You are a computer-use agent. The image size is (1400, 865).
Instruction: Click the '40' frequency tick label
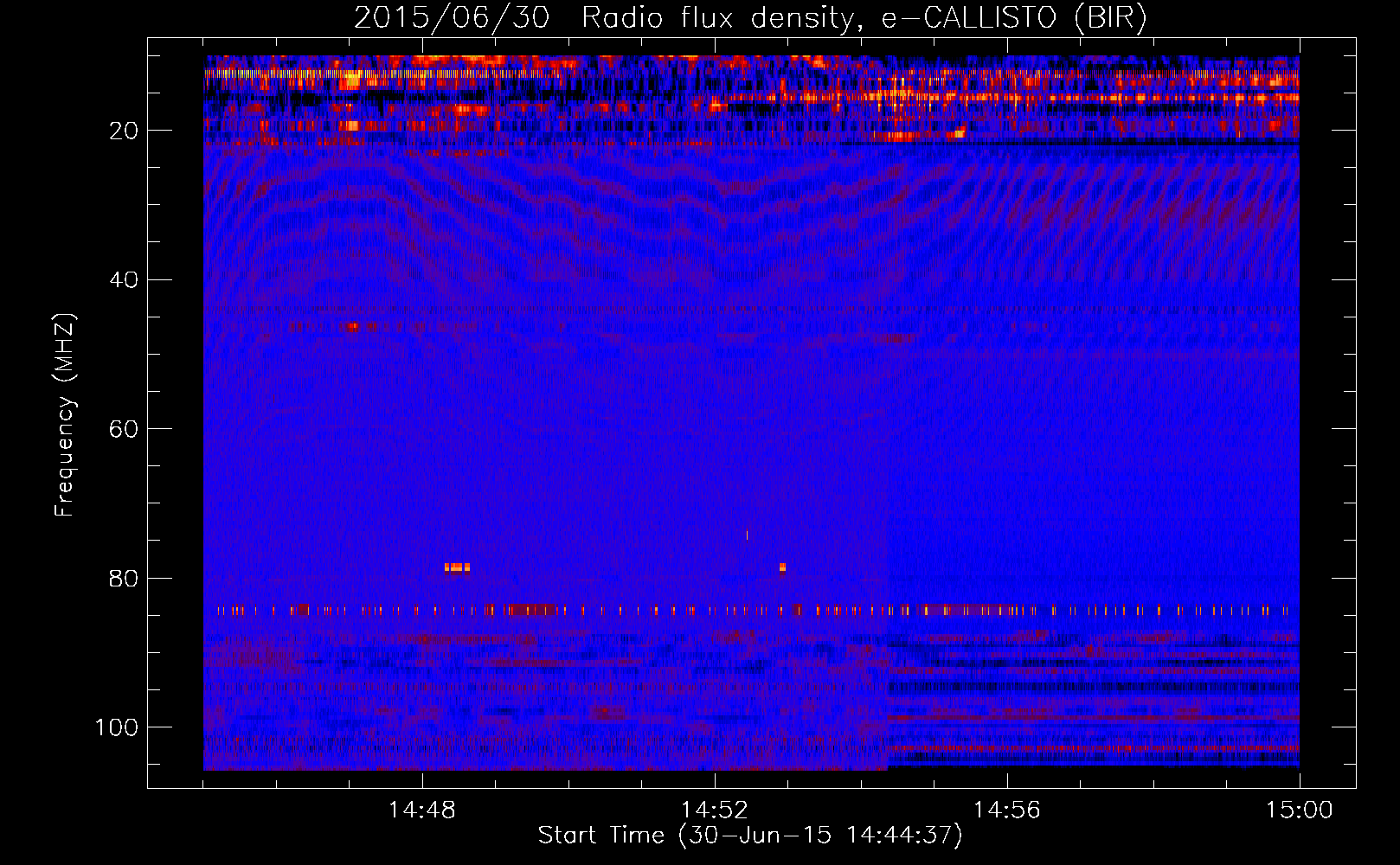coord(124,279)
